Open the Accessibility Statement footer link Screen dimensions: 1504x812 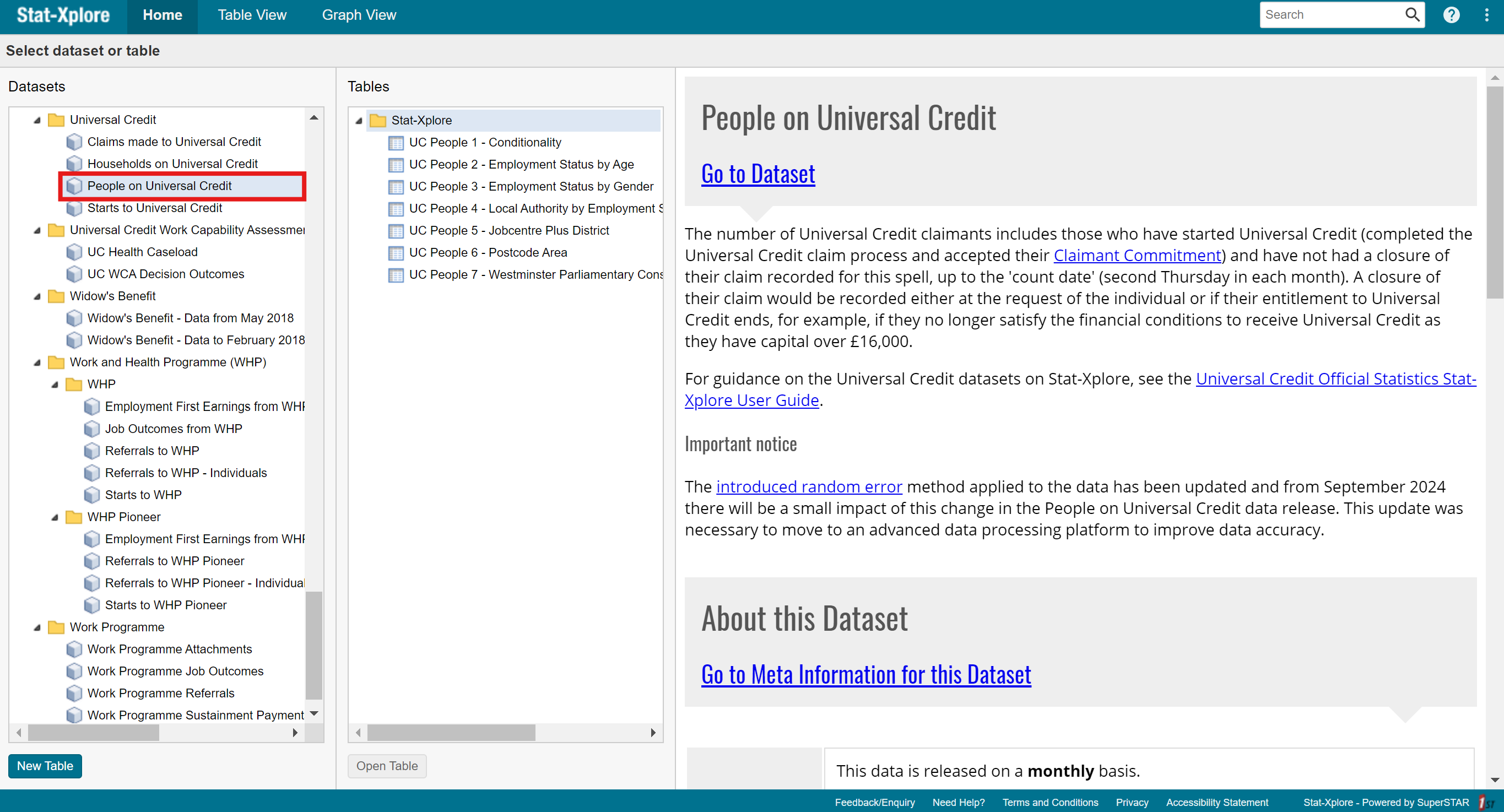coord(1217,803)
